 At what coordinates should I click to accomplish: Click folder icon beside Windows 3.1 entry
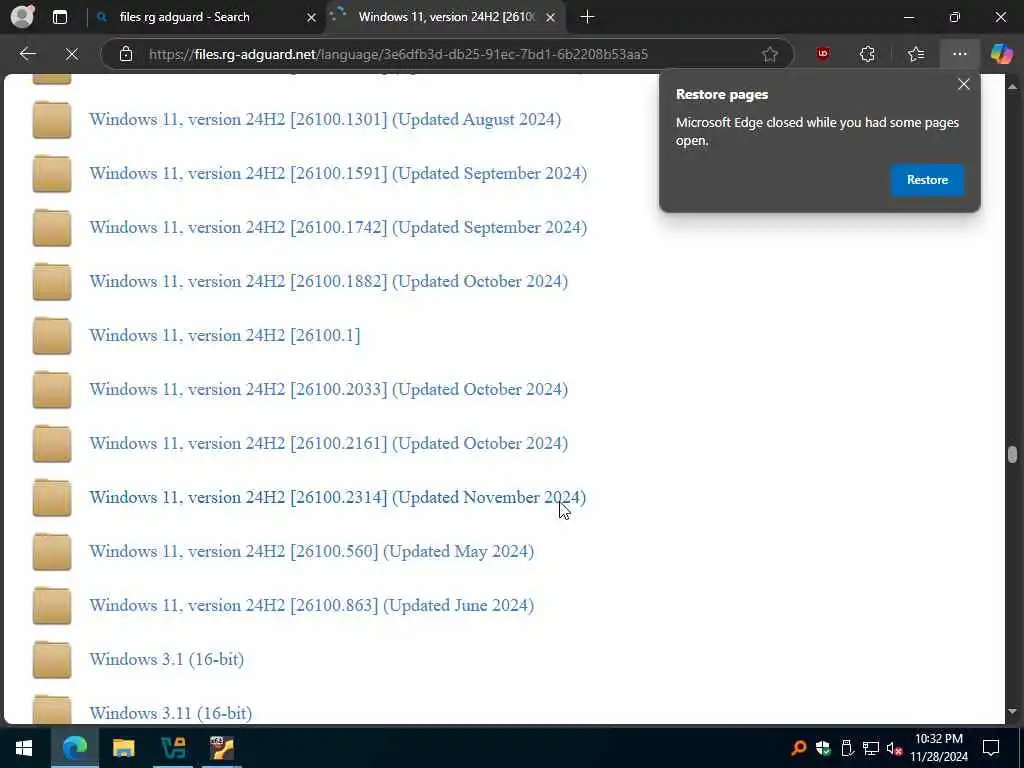pyautogui.click(x=52, y=660)
